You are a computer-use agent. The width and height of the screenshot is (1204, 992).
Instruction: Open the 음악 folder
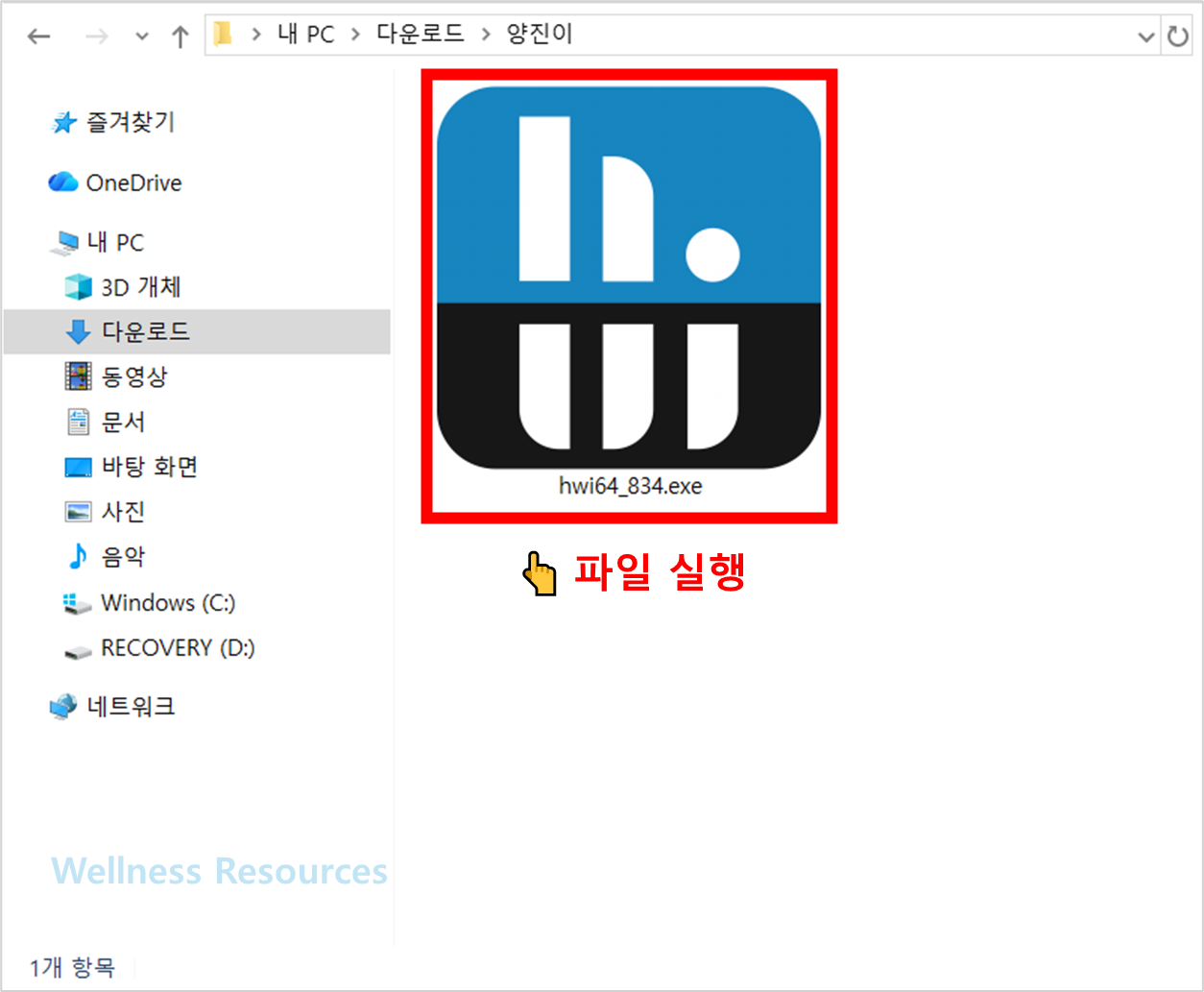click(123, 556)
